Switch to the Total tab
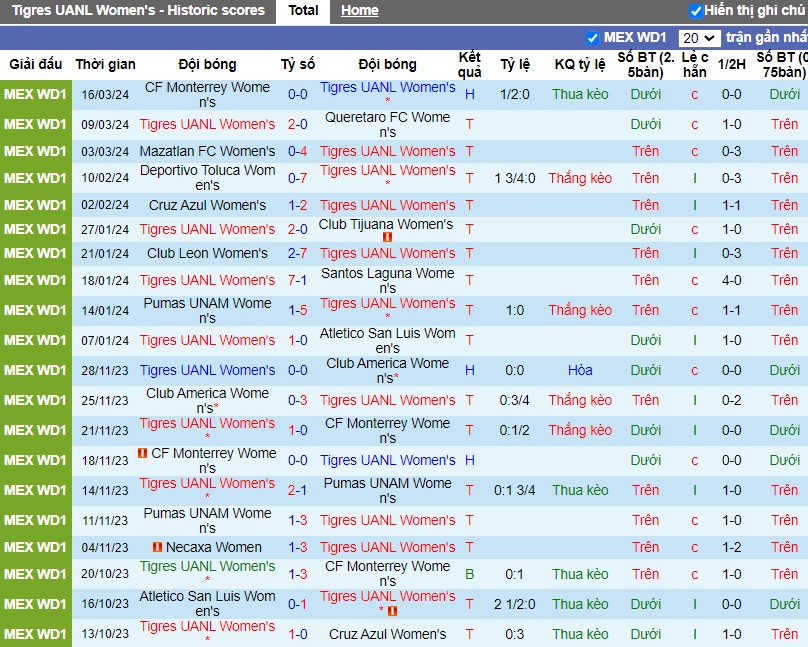Image resolution: width=808 pixels, height=647 pixels. pyautogui.click(x=303, y=10)
